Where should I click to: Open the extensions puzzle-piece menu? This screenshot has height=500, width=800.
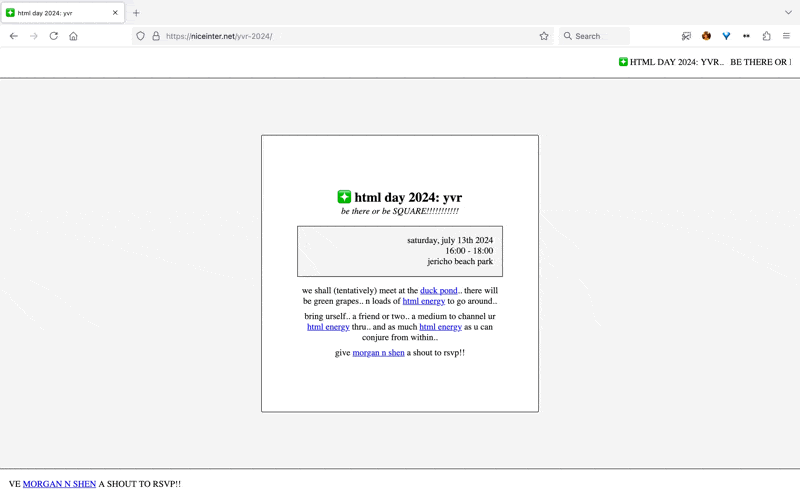(766, 36)
